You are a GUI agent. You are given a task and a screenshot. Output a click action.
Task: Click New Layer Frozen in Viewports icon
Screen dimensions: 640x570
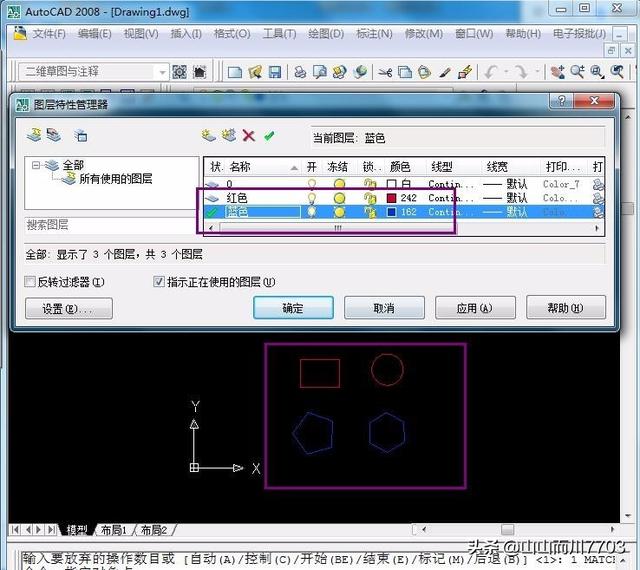pos(229,135)
